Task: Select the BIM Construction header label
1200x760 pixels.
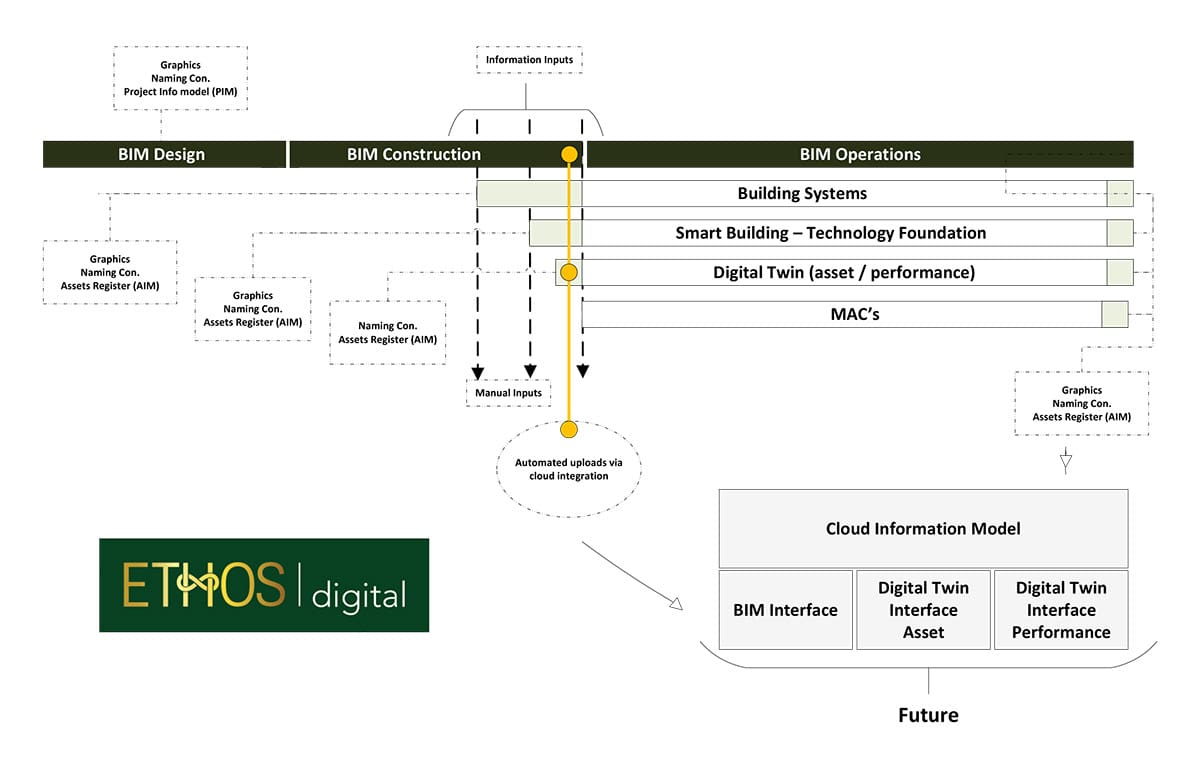Action: pos(414,154)
